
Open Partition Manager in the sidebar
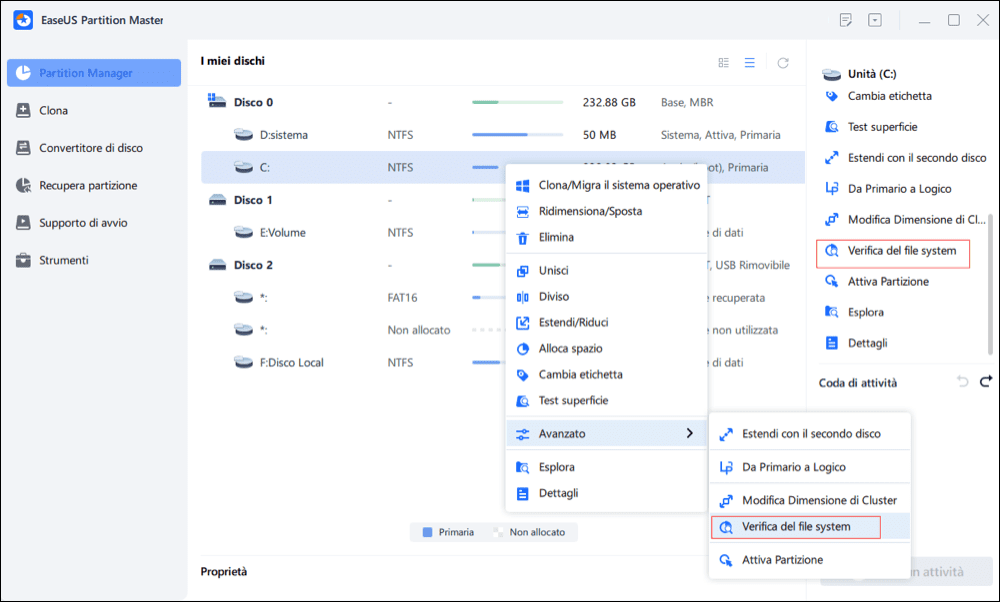click(94, 73)
